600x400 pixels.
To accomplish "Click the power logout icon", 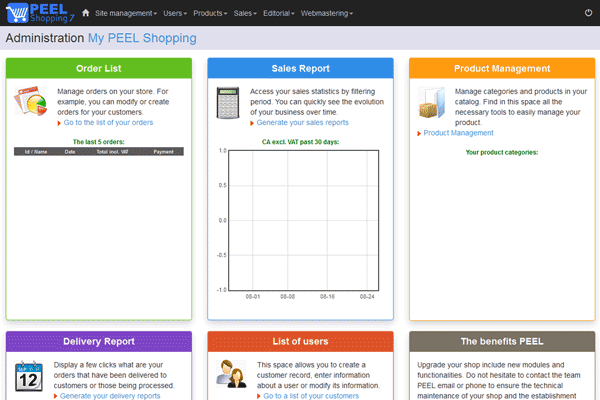I will point(587,13).
